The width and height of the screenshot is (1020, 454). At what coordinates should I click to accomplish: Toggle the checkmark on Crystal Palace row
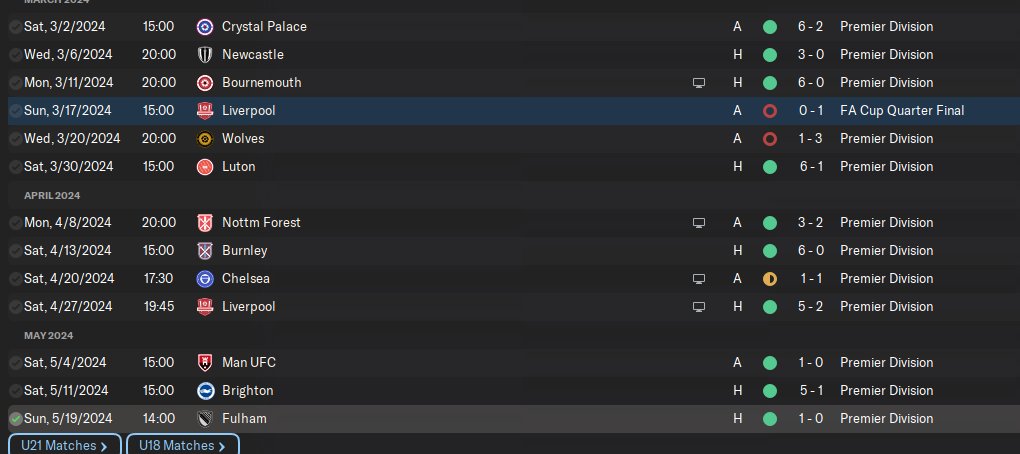tap(16, 26)
